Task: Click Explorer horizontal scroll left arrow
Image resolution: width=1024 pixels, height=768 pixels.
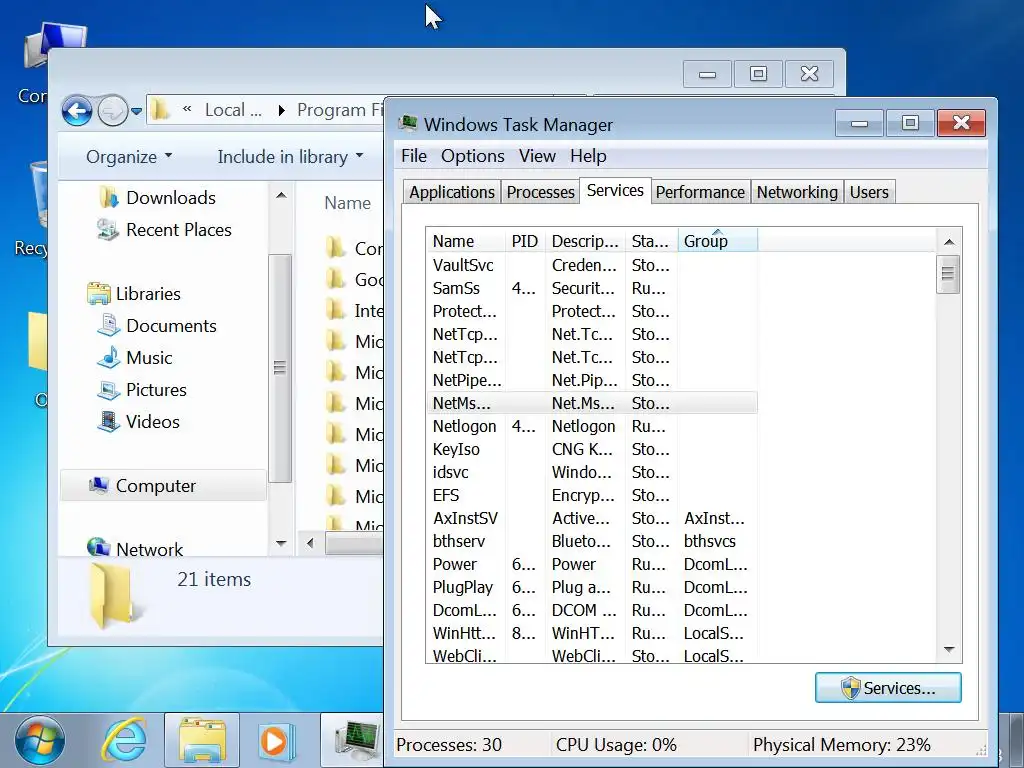Action: [311, 543]
